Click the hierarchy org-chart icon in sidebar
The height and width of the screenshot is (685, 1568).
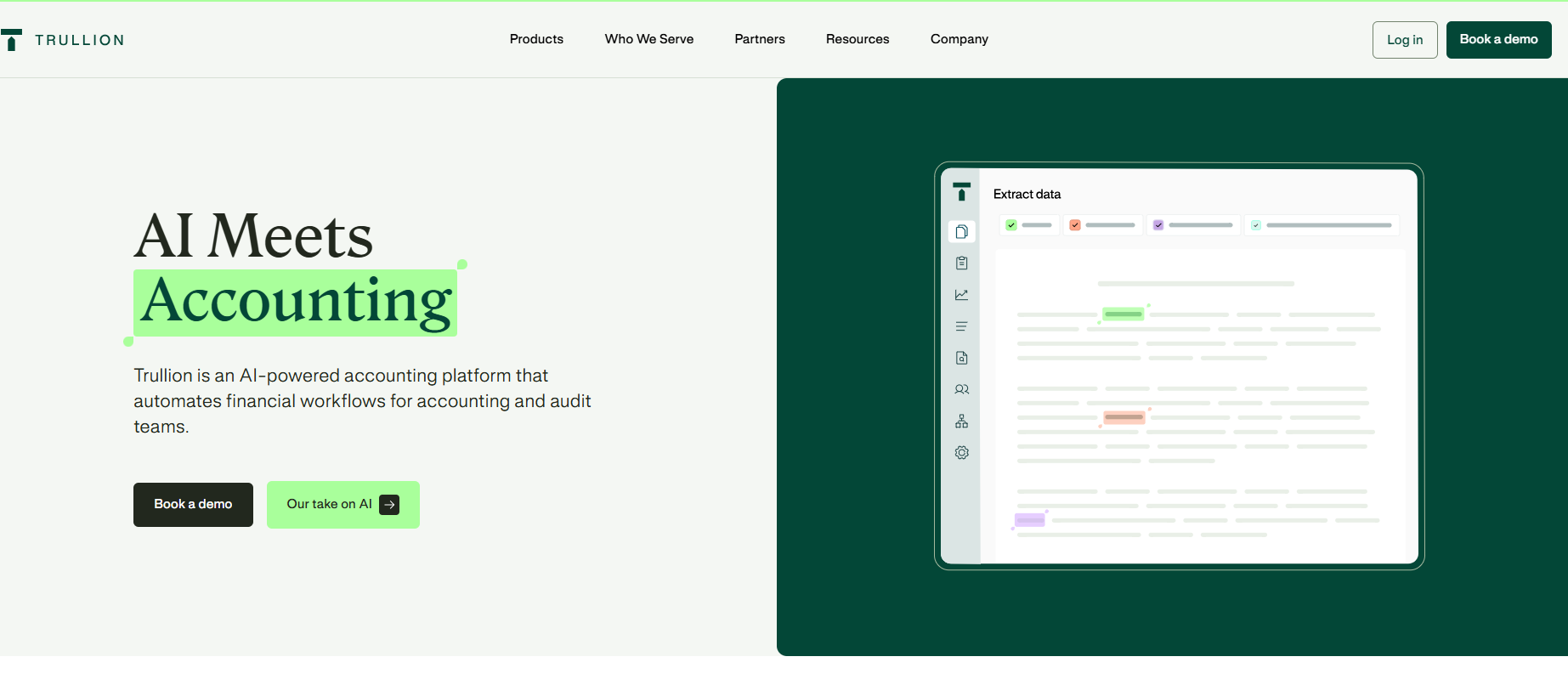pos(961,421)
